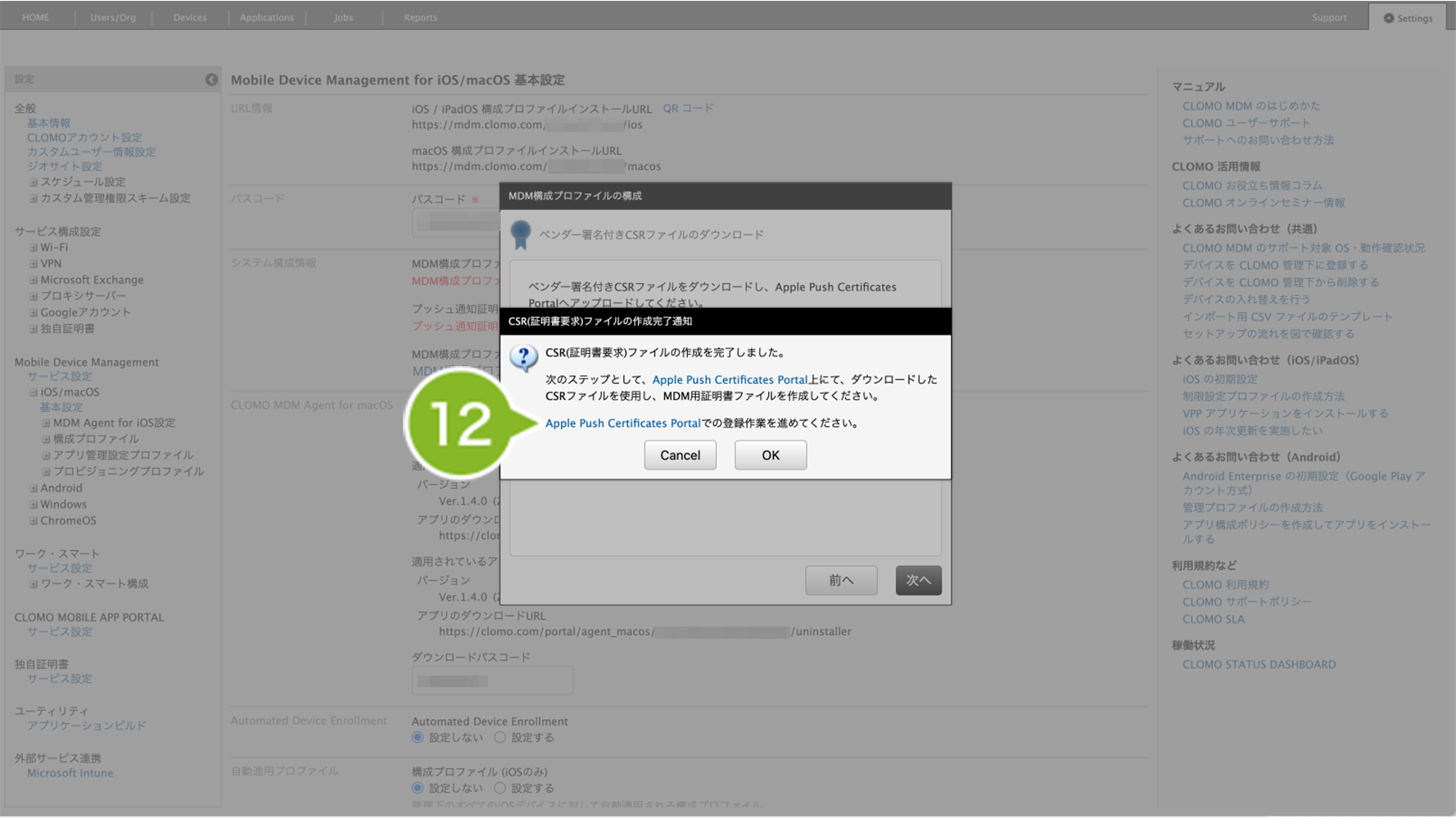Open the Apple Push Certificates Portal link before 上にて
Image resolution: width=1456 pixels, height=819 pixels.
(x=730, y=380)
